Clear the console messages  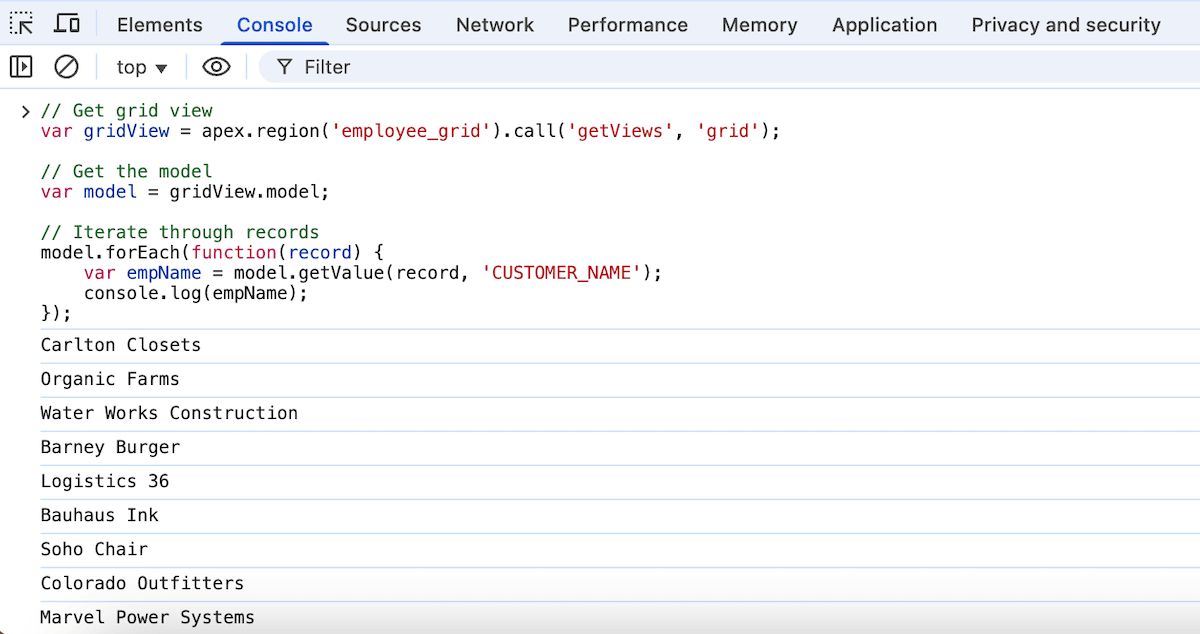pos(66,66)
